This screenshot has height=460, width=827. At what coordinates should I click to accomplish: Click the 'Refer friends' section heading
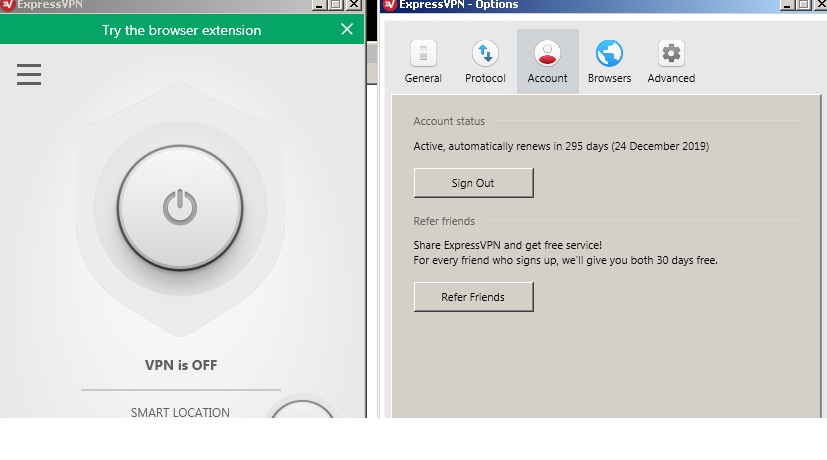tap(444, 222)
